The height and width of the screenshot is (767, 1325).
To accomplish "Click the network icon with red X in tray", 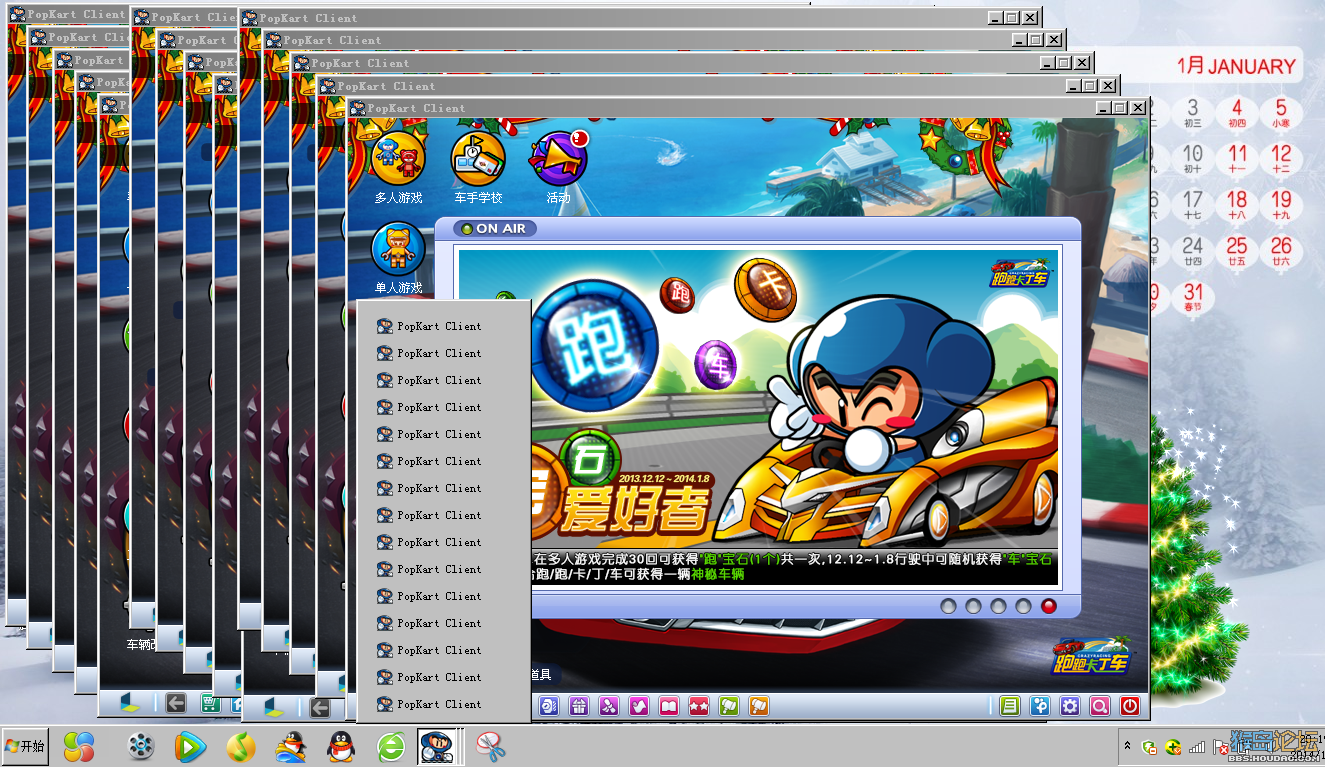I will tap(1220, 747).
